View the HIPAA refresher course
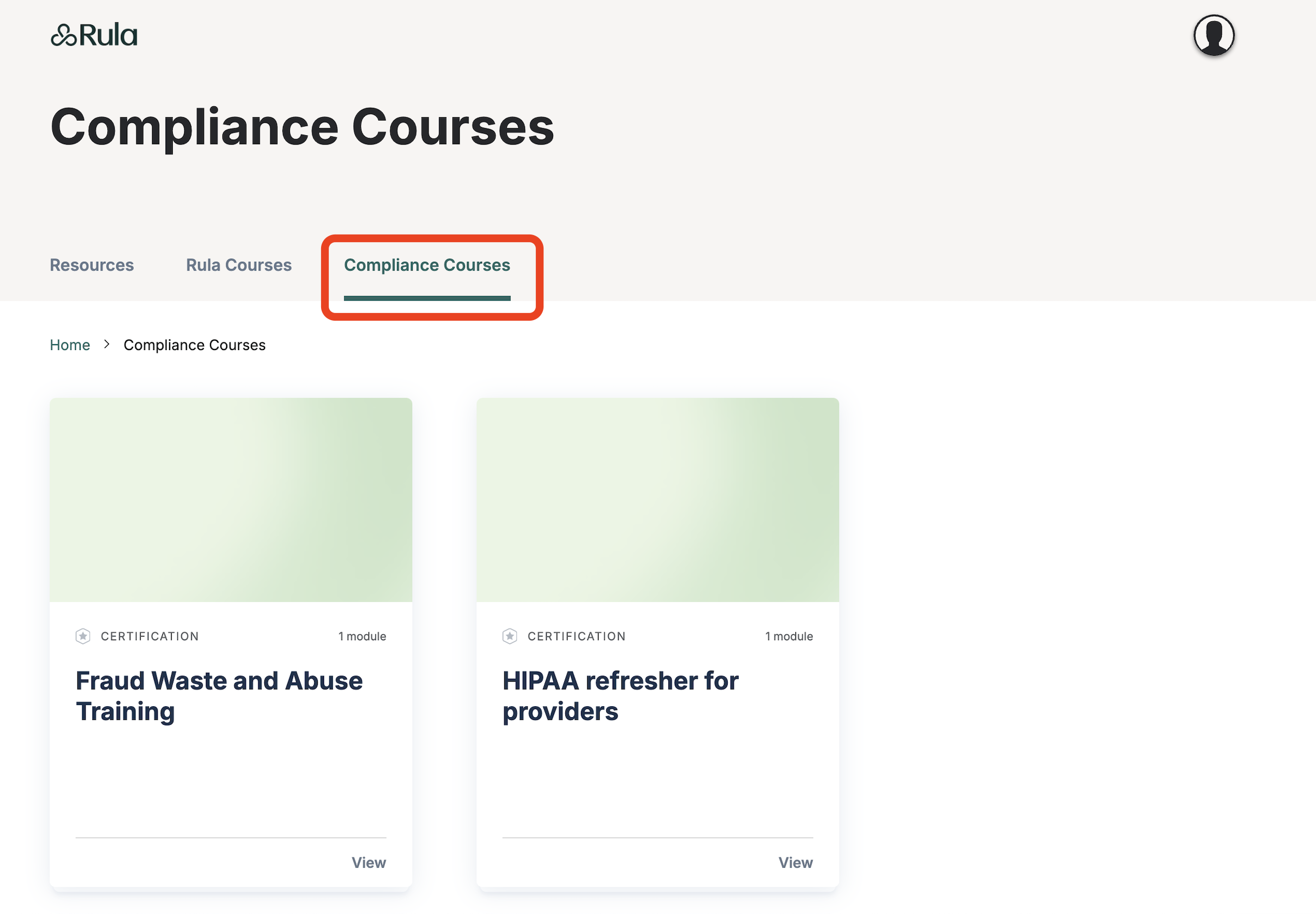The image size is (1316, 914). [794, 862]
